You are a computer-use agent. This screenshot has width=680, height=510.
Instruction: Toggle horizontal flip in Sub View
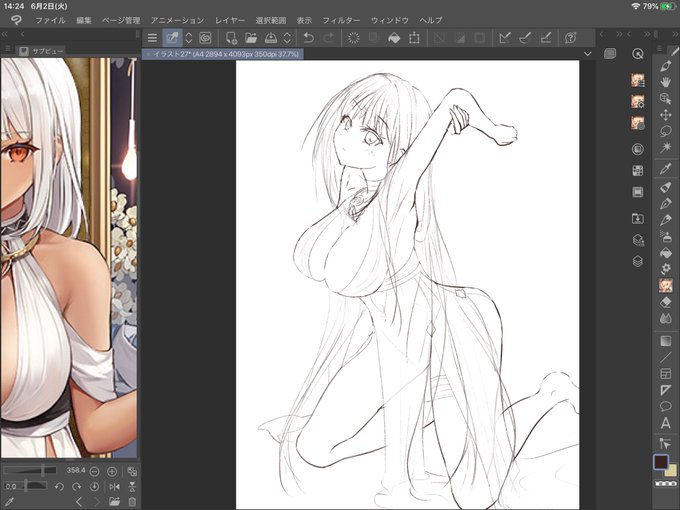[x=114, y=487]
